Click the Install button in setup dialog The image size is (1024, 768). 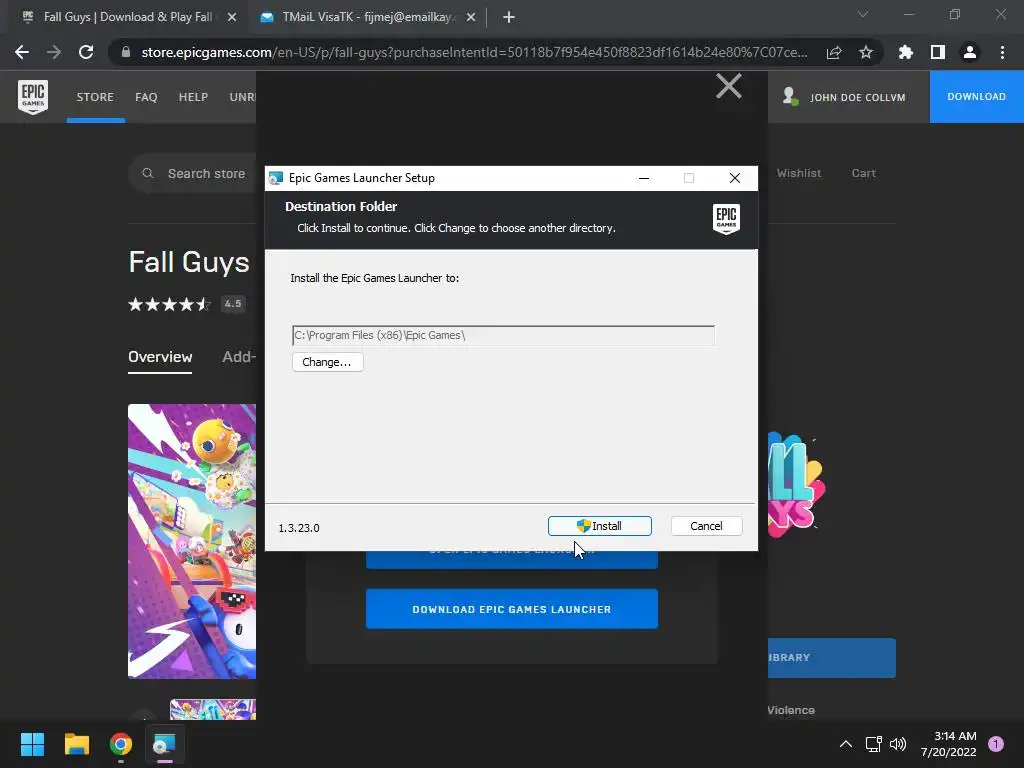[600, 526]
